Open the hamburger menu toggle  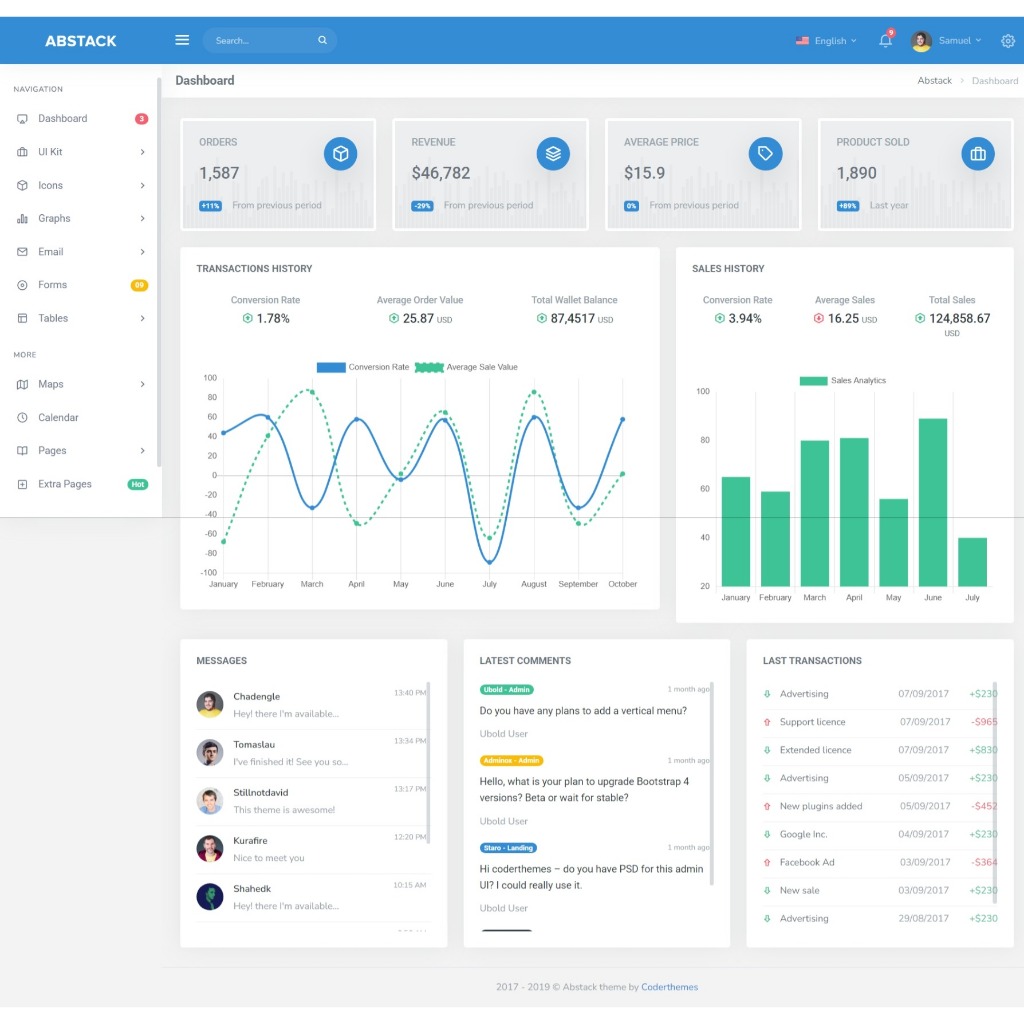pos(181,40)
